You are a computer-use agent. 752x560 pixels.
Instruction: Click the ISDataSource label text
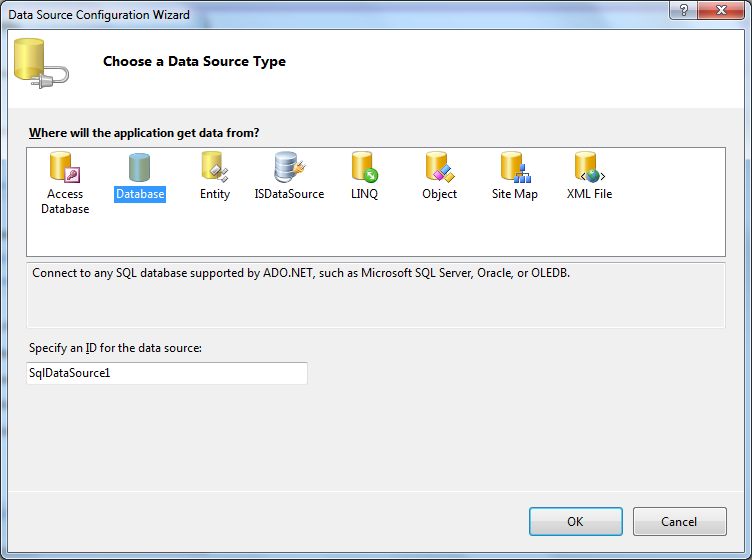point(289,194)
